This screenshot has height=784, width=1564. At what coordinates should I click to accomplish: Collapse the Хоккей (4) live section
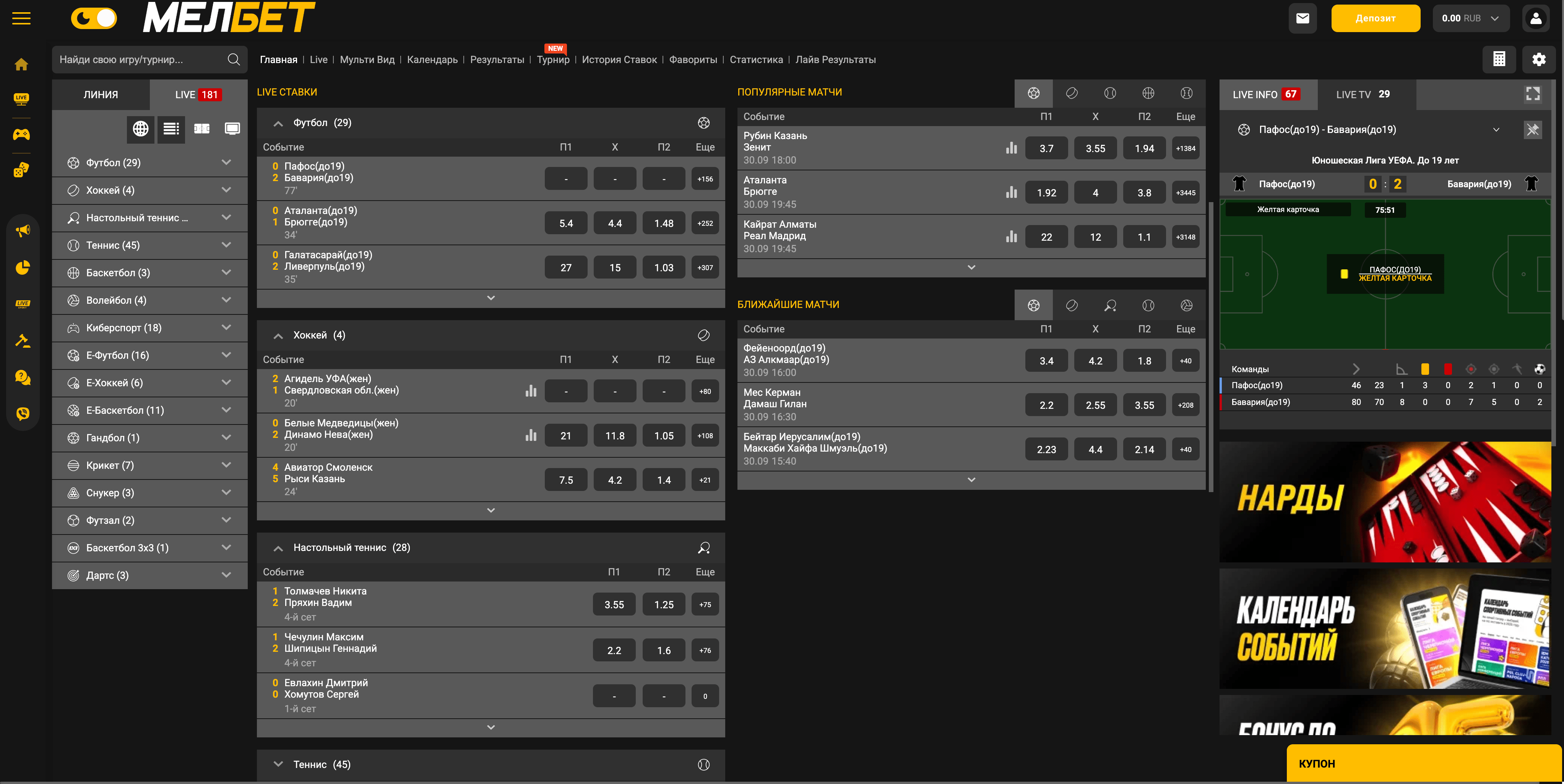278,335
